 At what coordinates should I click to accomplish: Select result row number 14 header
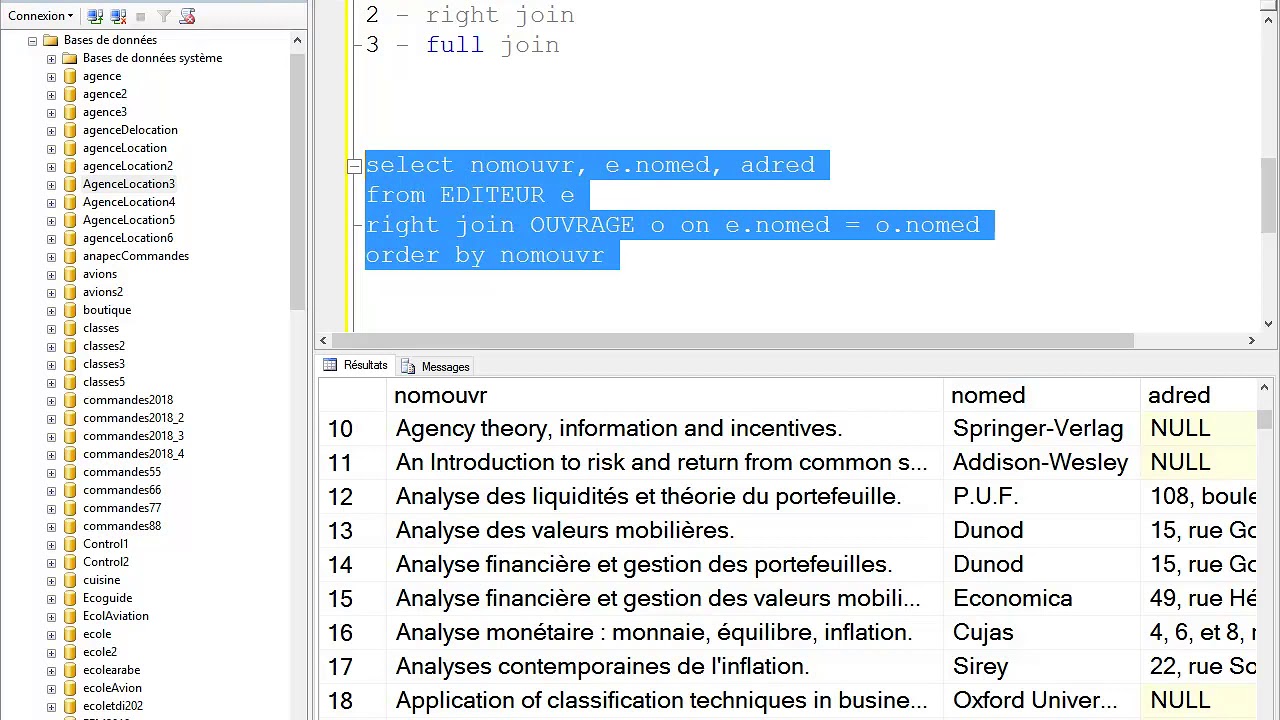tap(352, 564)
